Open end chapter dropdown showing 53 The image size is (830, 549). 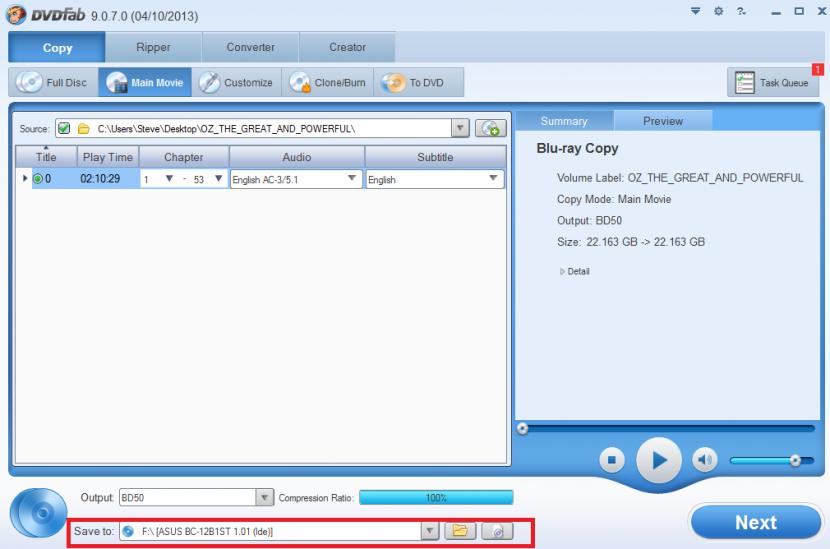pos(218,179)
